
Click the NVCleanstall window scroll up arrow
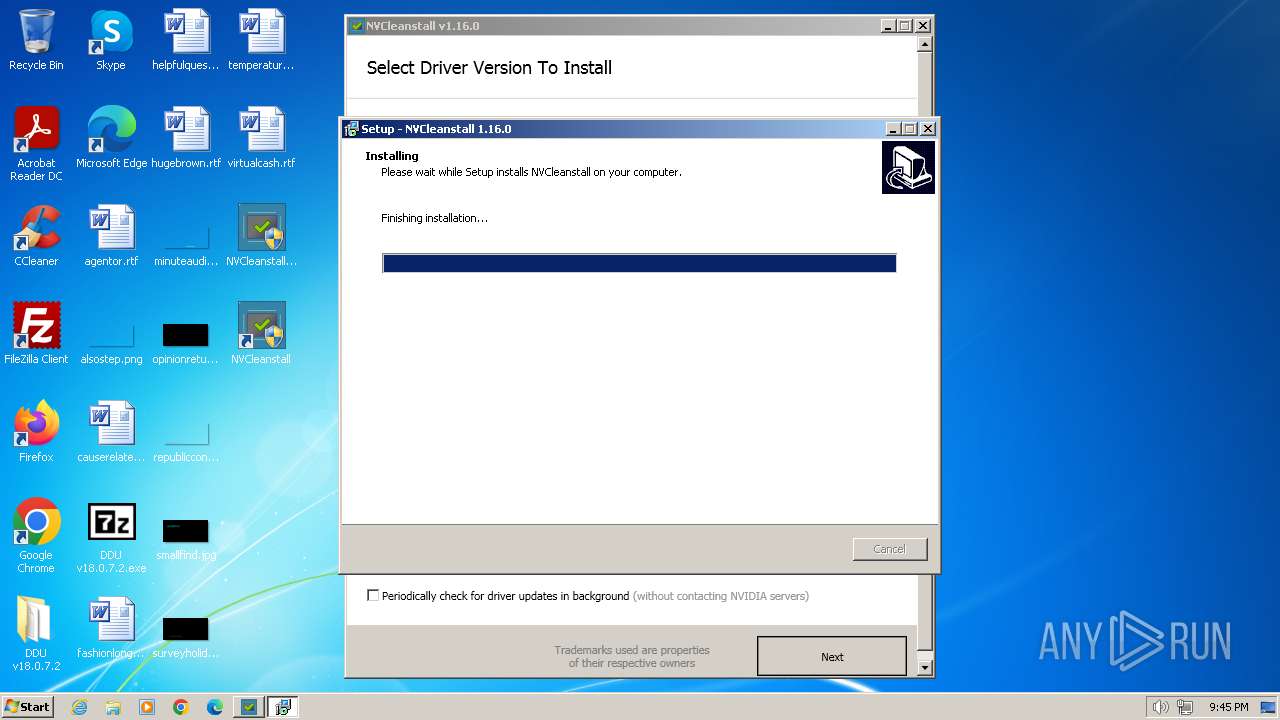pos(925,44)
